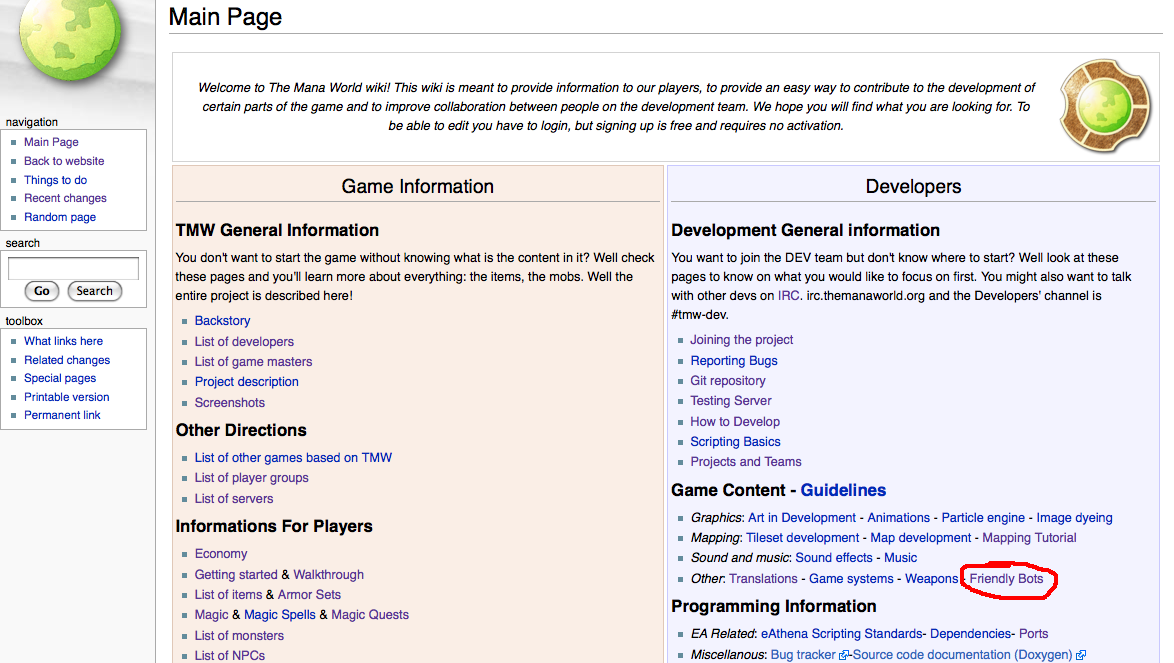Open external link icon after Bug tracker
1174x663 pixels.
tap(844, 655)
